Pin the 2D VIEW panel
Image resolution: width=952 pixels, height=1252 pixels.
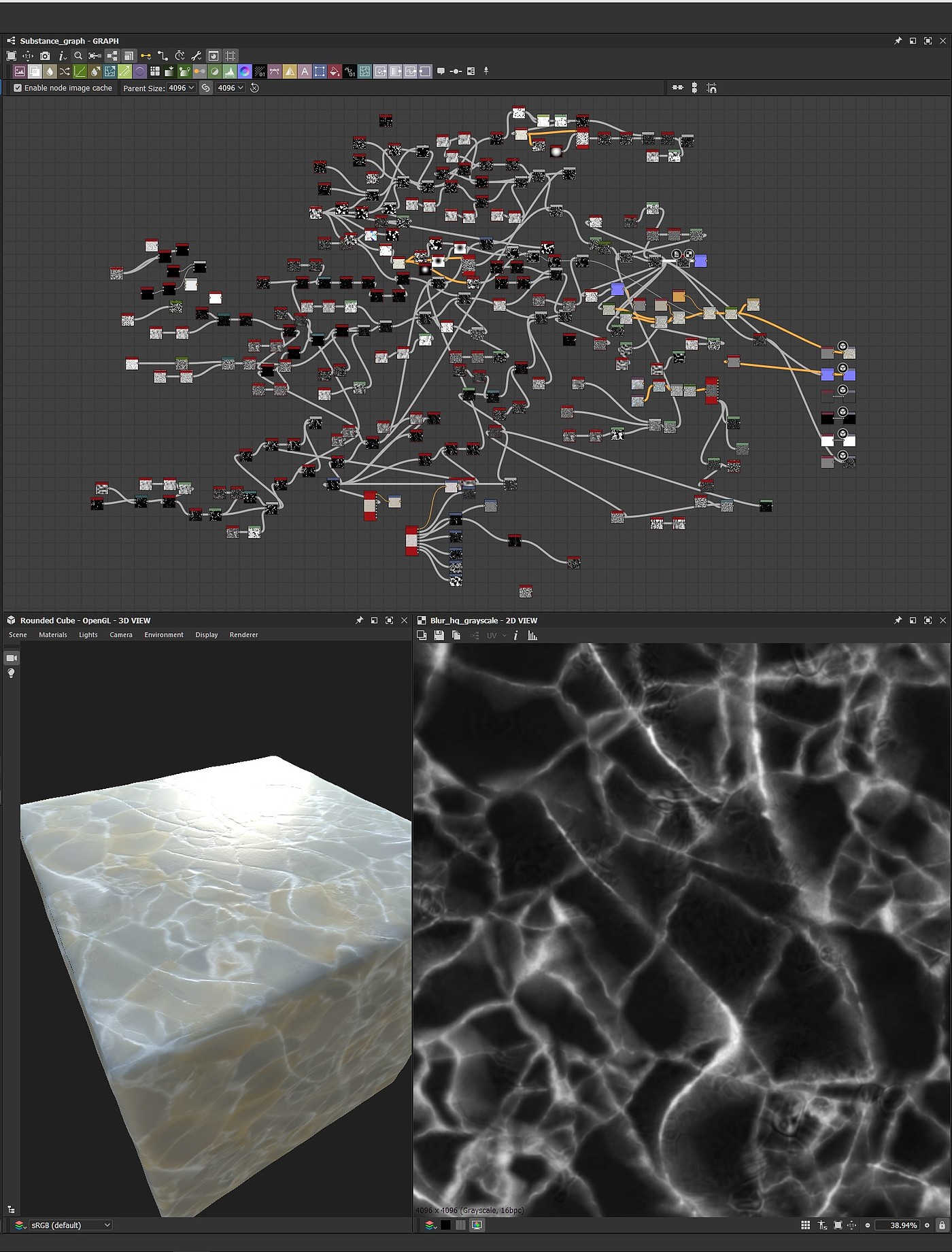[x=898, y=620]
